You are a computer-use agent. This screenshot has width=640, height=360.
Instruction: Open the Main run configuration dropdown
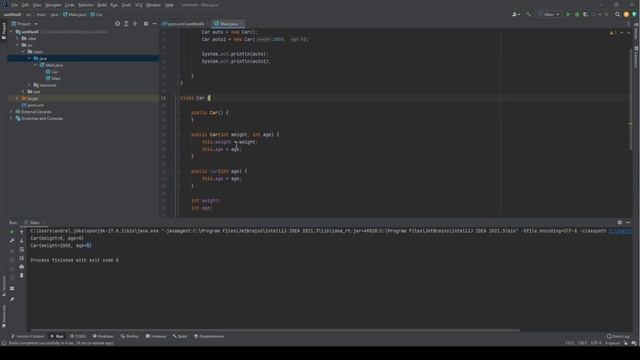tap(549, 14)
